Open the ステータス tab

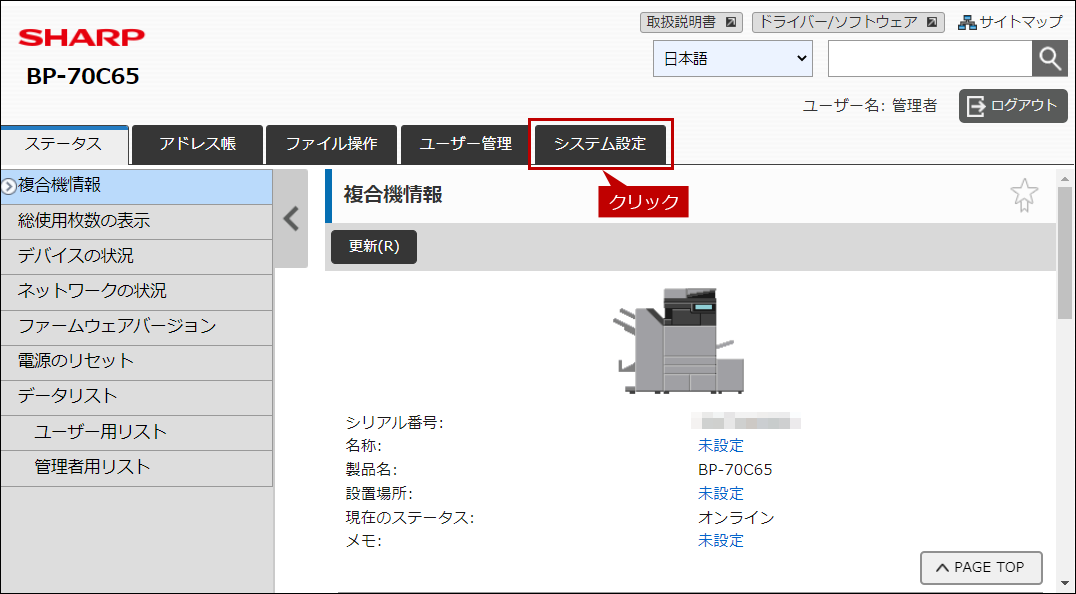pyautogui.click(x=64, y=144)
